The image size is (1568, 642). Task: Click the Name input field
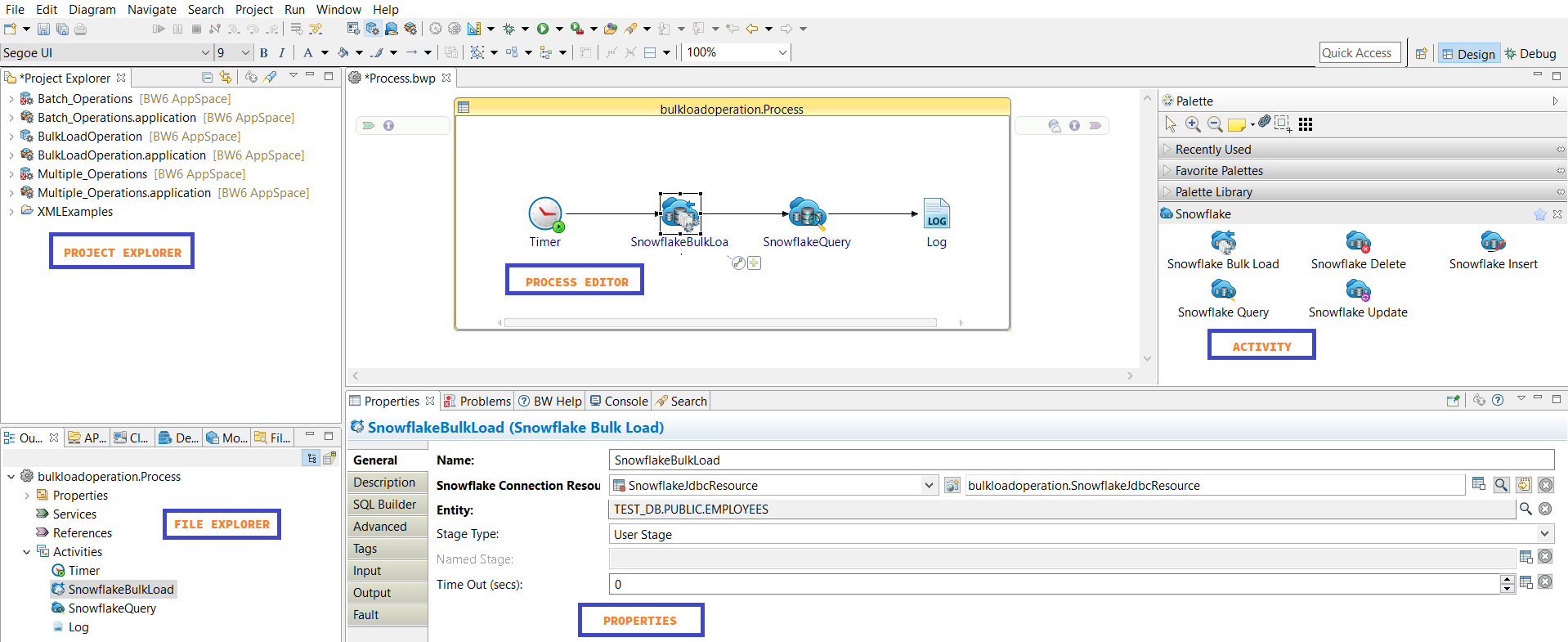pos(1079,460)
